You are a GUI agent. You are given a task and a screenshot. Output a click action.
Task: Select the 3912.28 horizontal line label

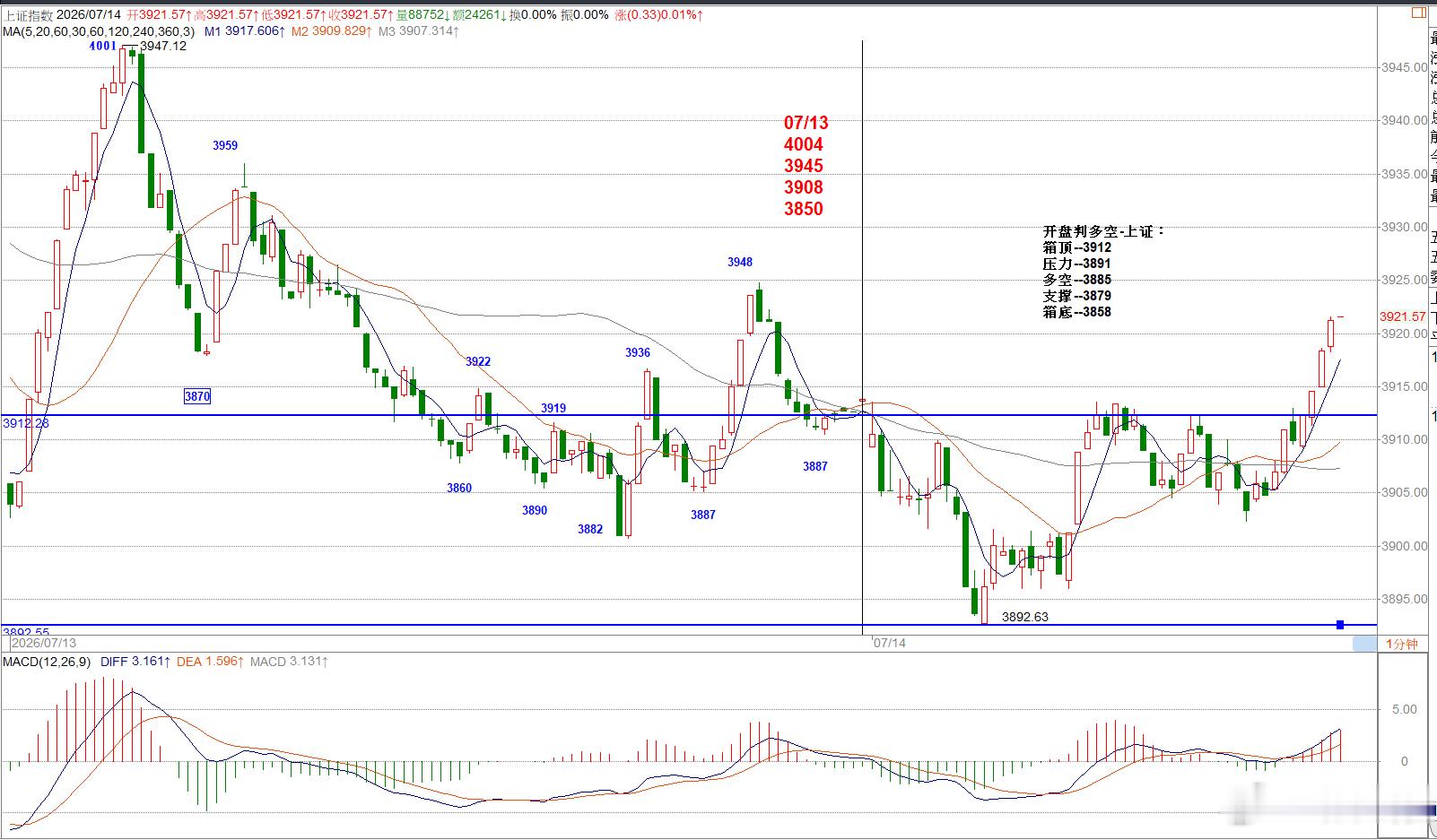[x=25, y=423]
